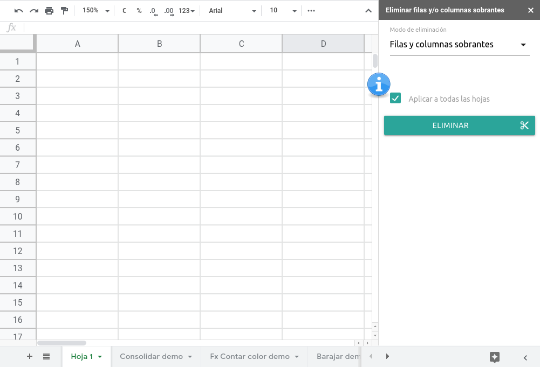Collapse the menus with the up chevron
540x367 pixels.
click(368, 11)
